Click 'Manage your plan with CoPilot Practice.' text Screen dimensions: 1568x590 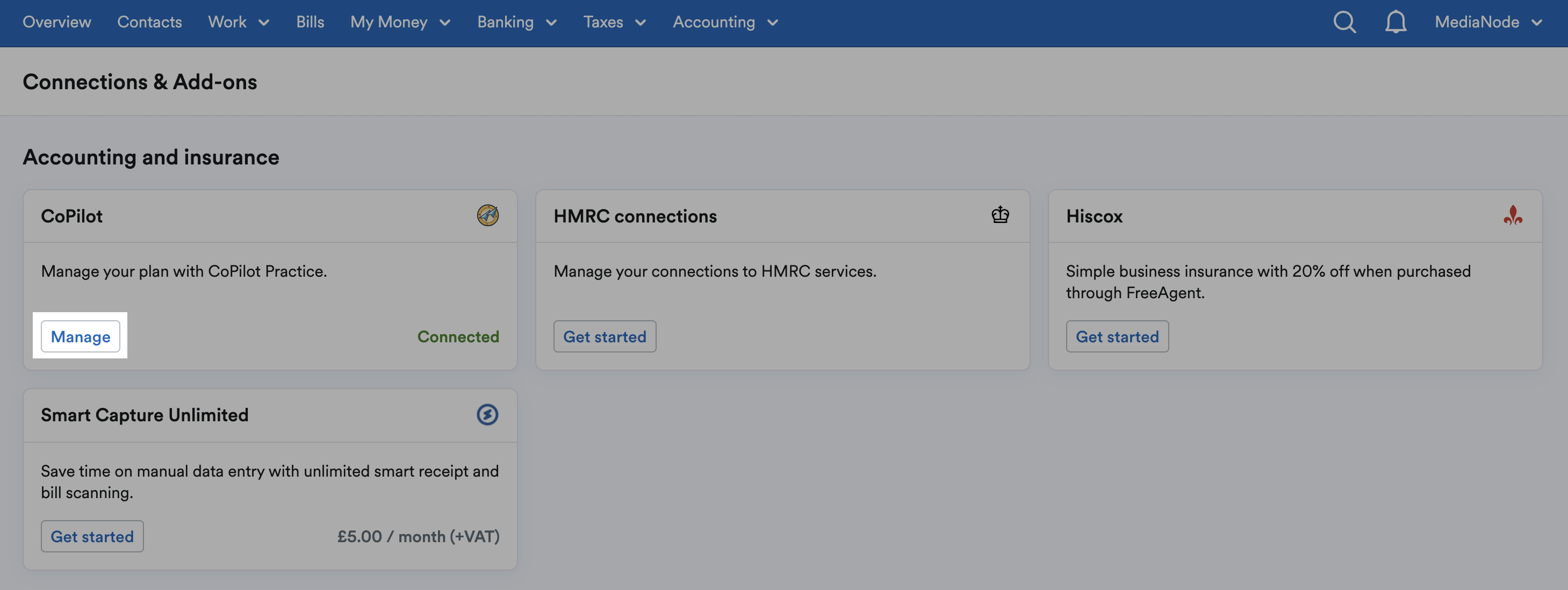point(184,271)
